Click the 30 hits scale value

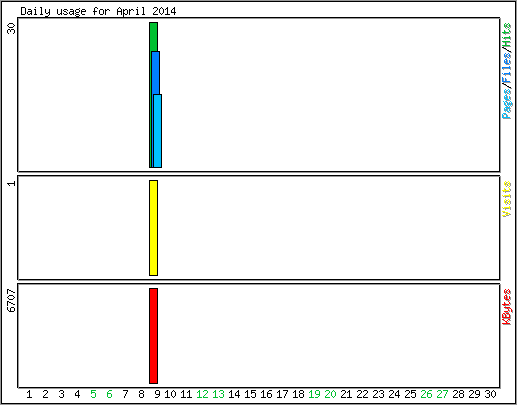pos(12,28)
